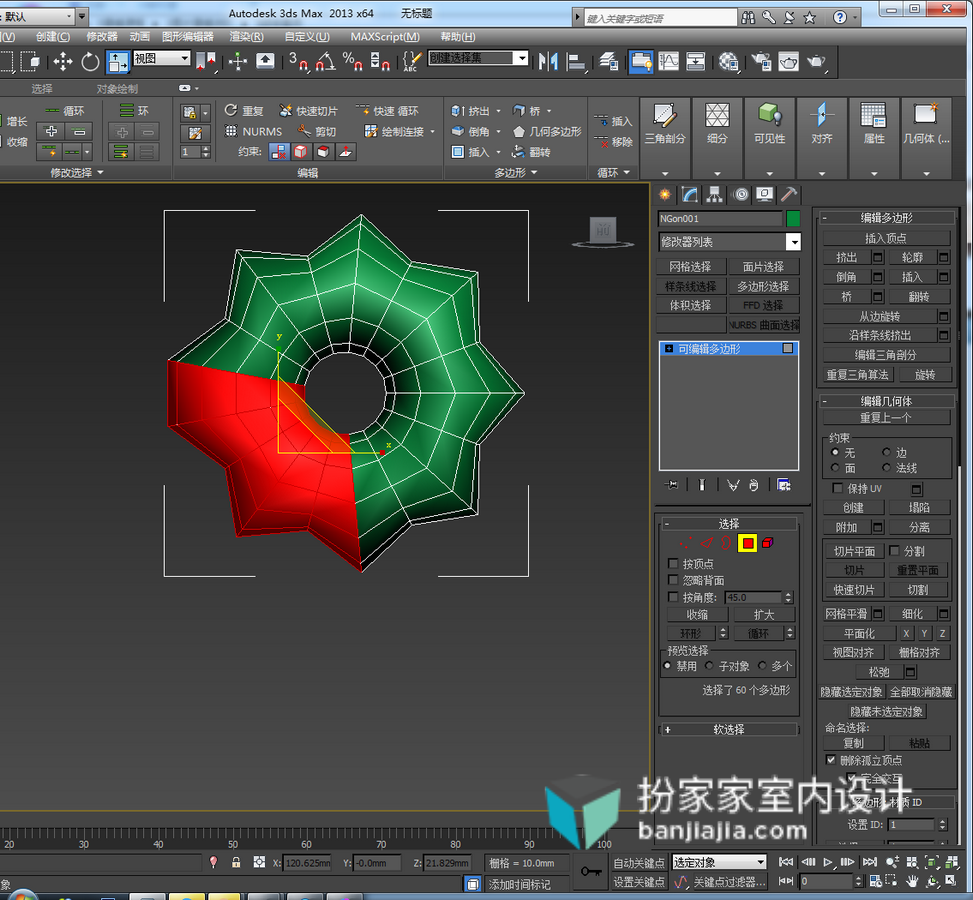This screenshot has height=900, width=973.
Task: Activate the Select and Scale tool
Action: coord(117,61)
